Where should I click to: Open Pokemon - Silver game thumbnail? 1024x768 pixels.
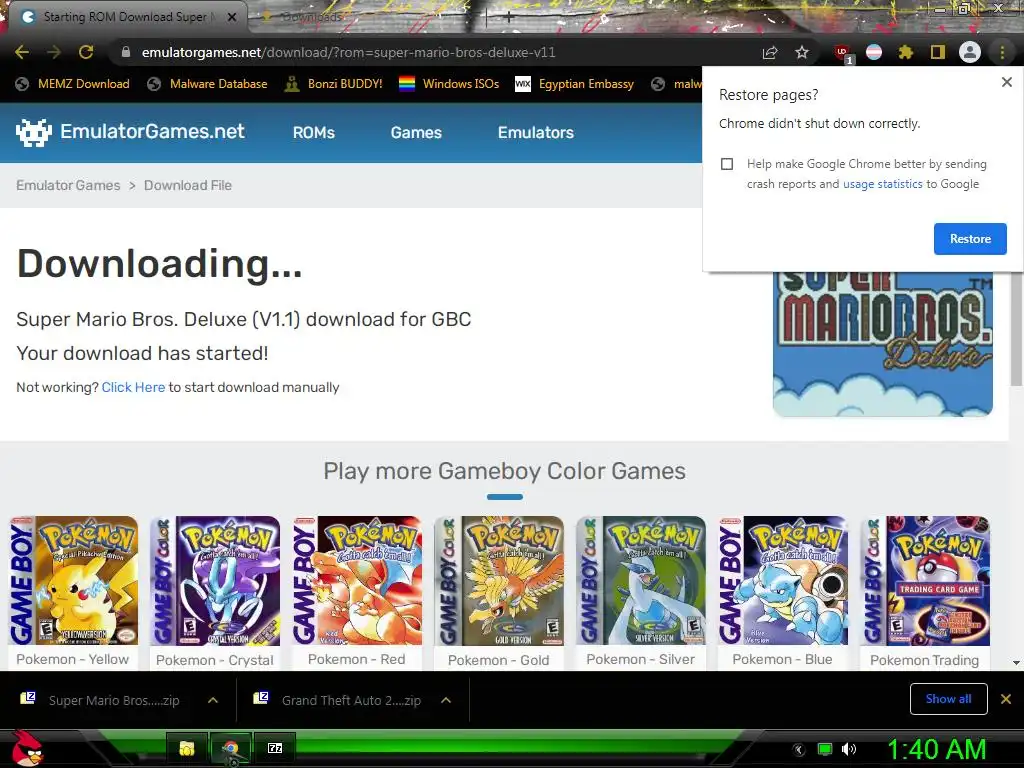click(641, 581)
